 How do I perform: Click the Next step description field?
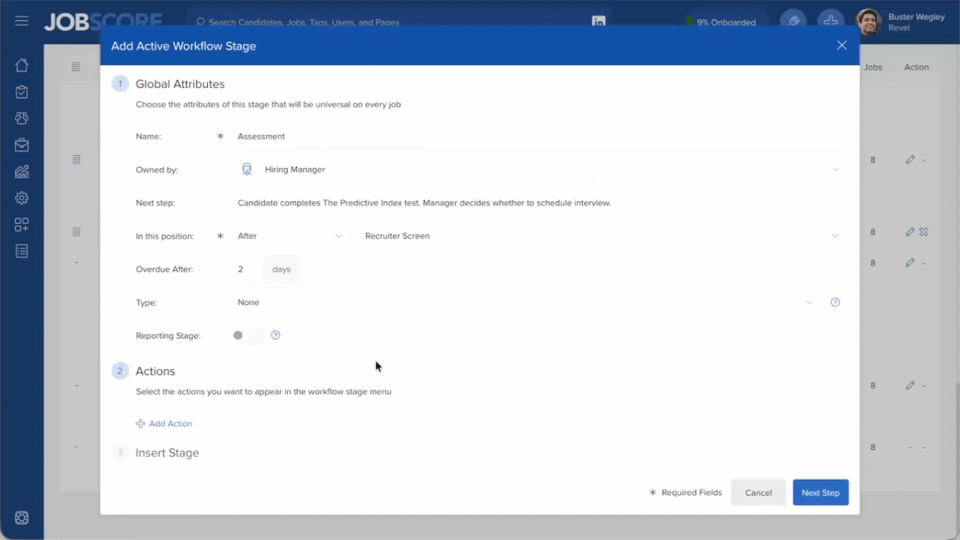click(x=540, y=203)
